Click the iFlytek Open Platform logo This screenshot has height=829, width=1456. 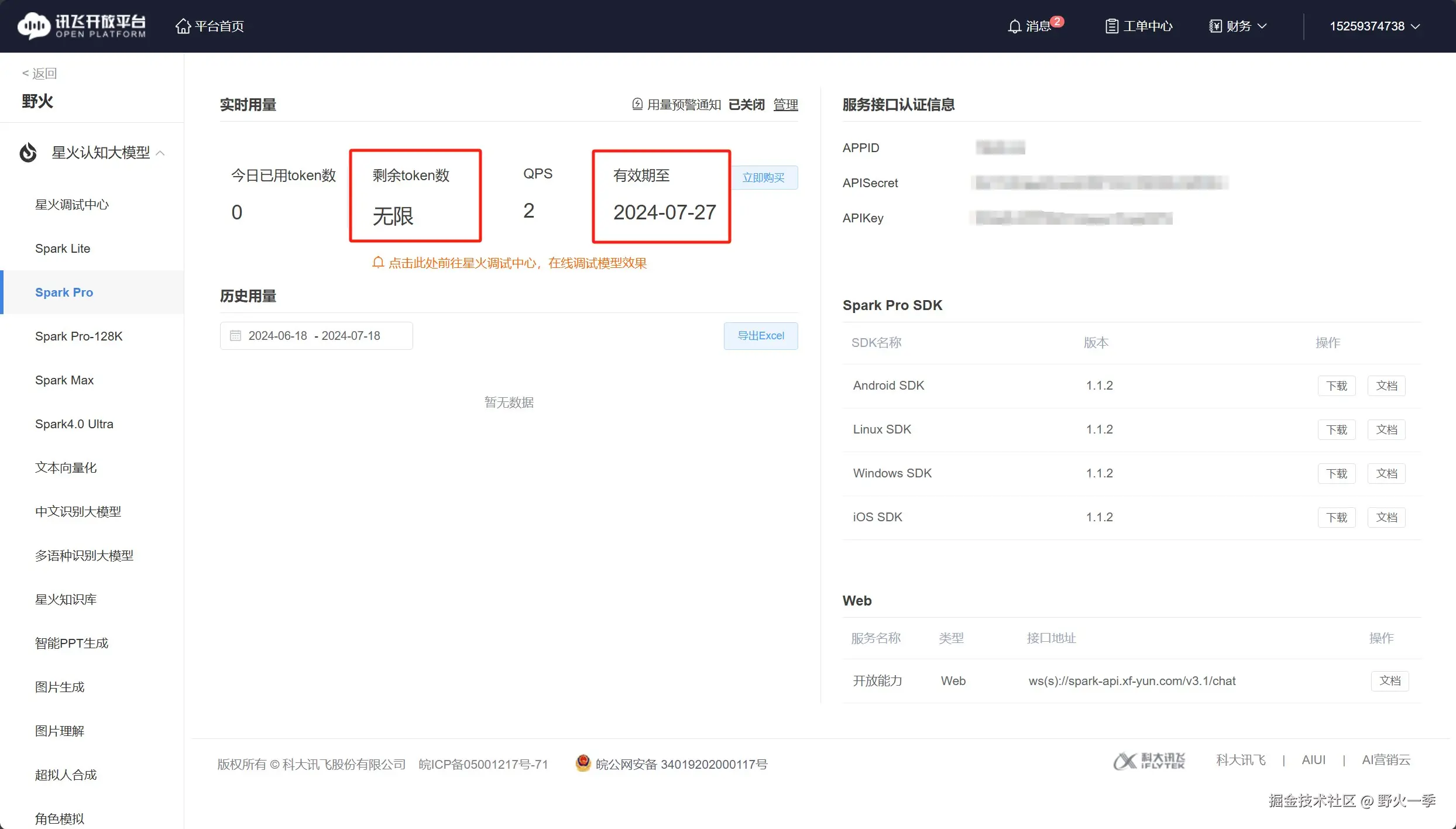81,26
